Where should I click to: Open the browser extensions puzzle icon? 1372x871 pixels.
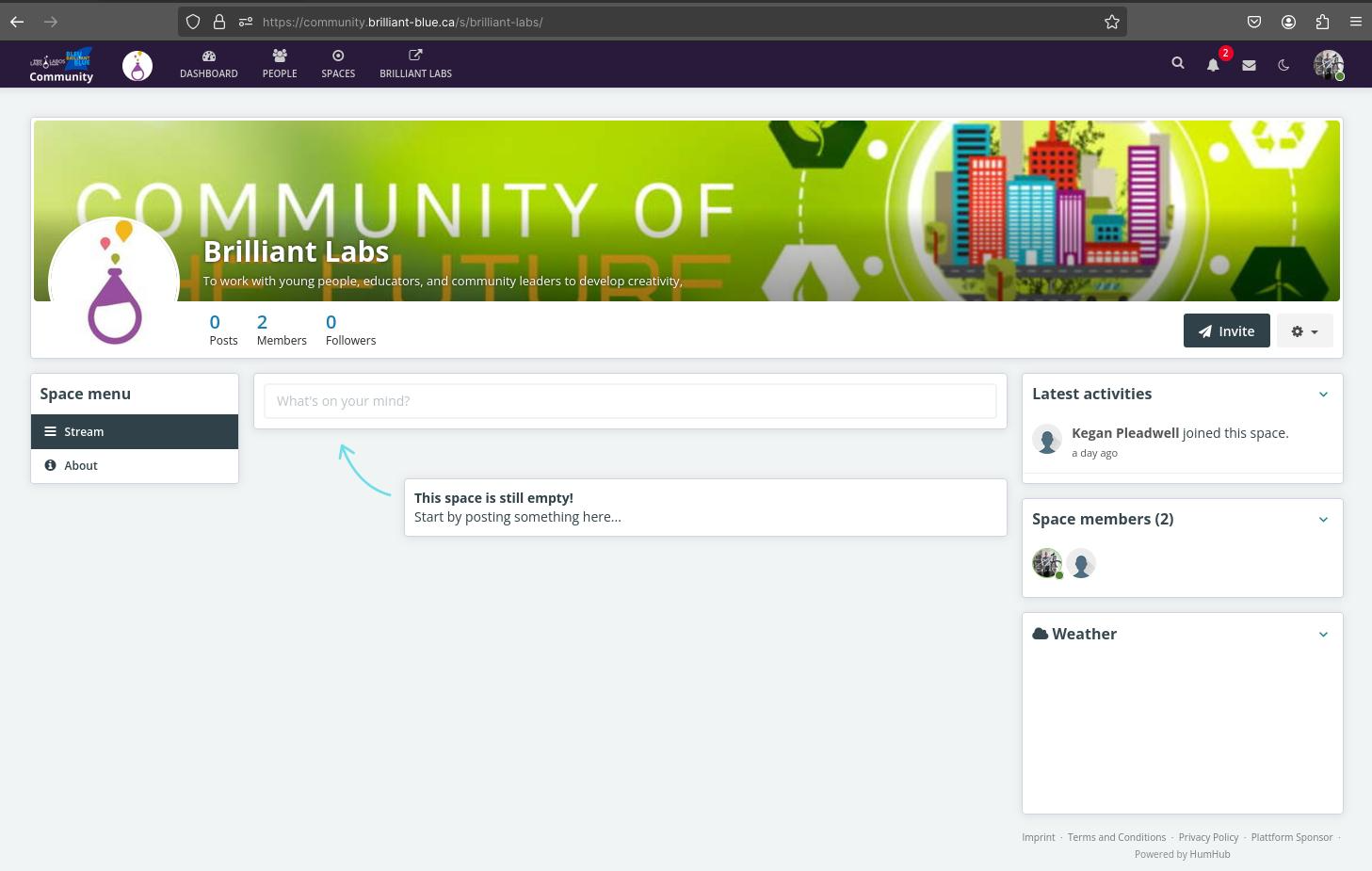coord(1322,22)
